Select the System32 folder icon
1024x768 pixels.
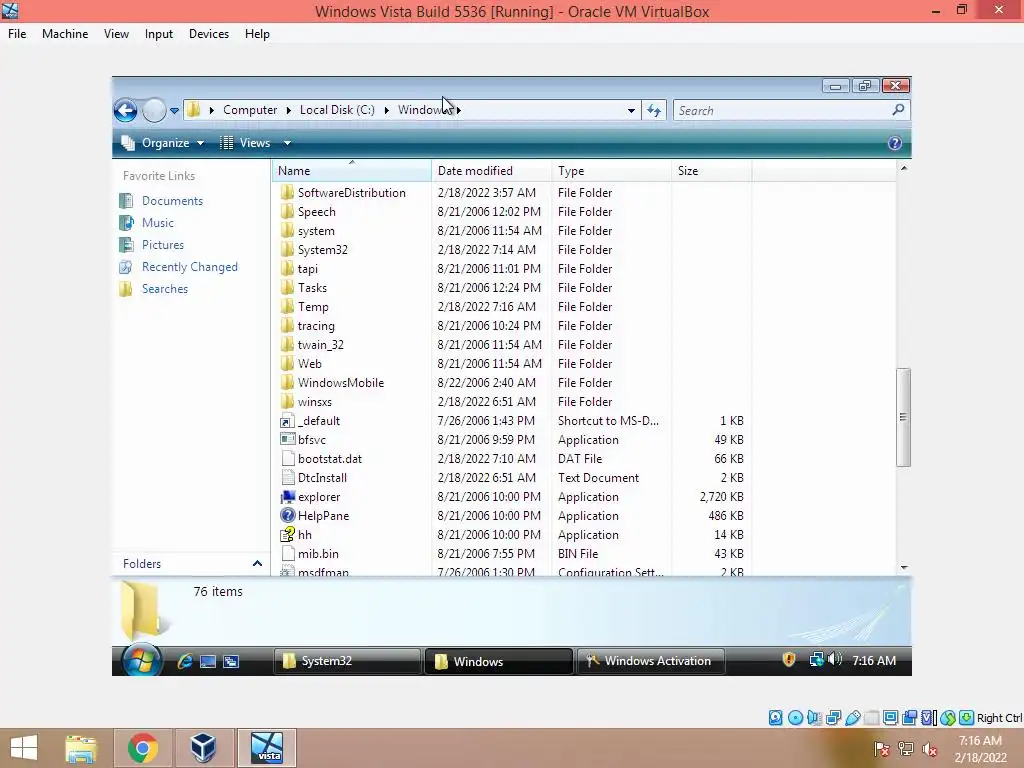point(287,249)
